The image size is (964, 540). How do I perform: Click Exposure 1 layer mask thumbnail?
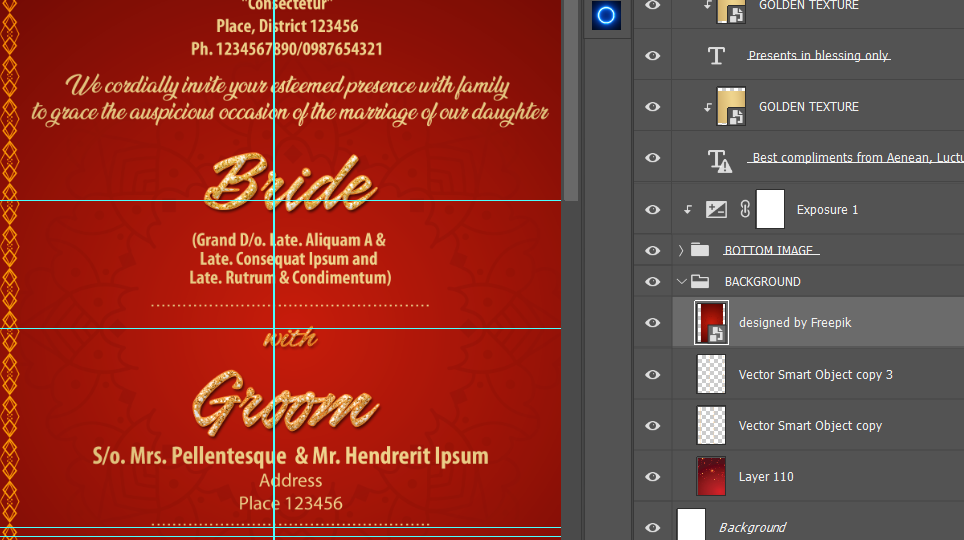tap(770, 209)
